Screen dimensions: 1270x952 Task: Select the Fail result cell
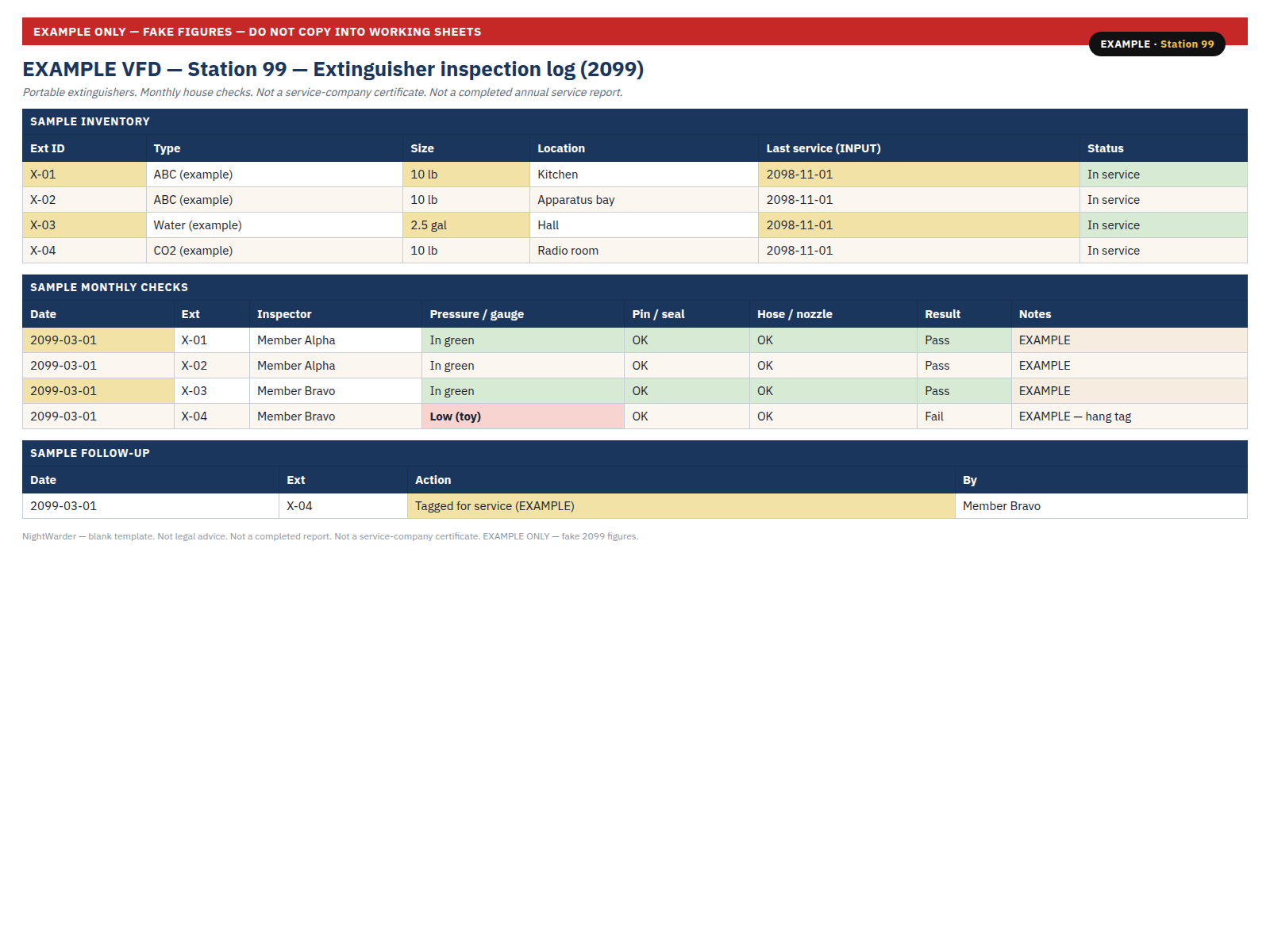[x=964, y=416]
